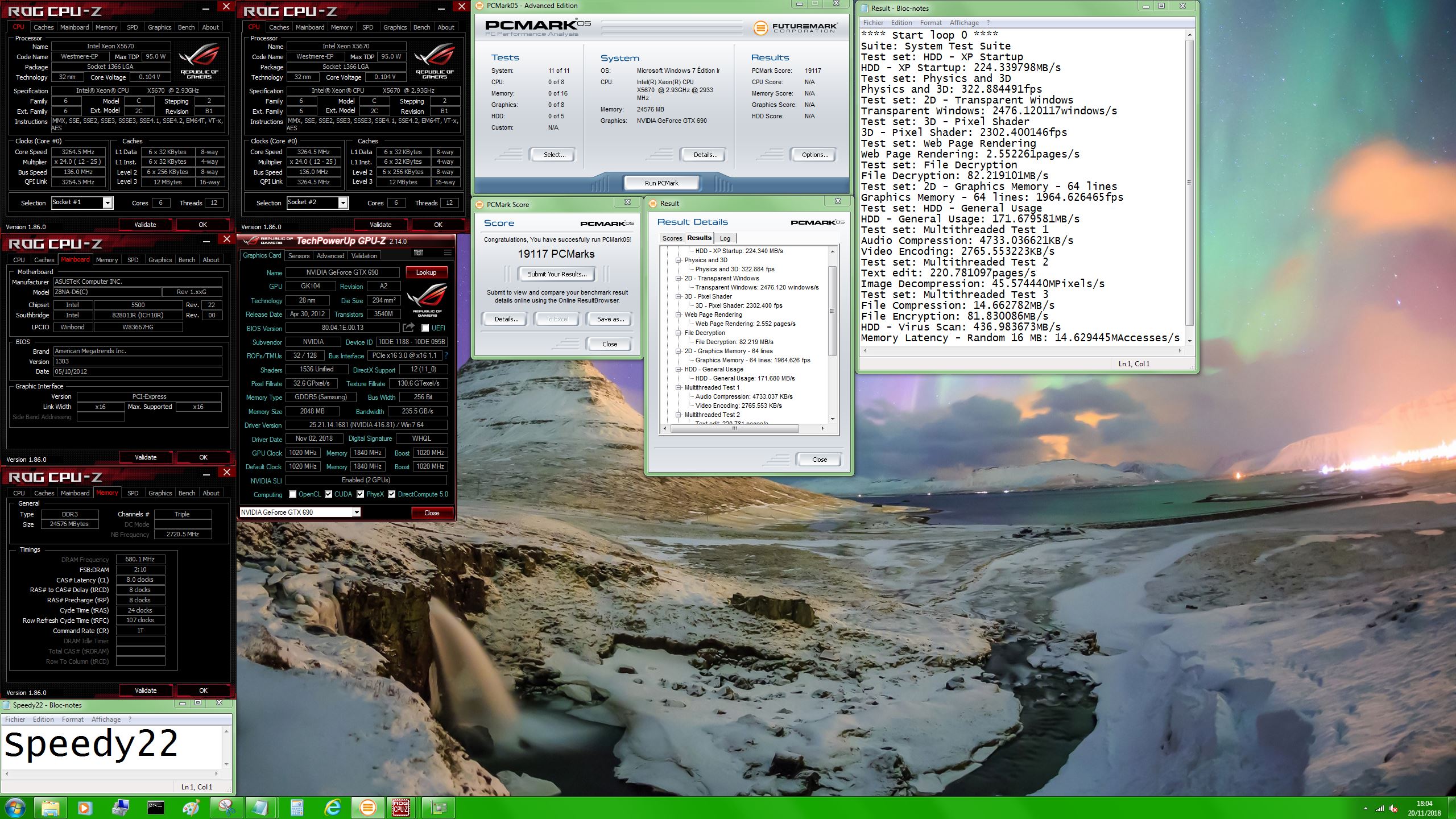The height and width of the screenshot is (819, 1456).
Task: Open Calculator from the taskbar
Action: pos(296,808)
